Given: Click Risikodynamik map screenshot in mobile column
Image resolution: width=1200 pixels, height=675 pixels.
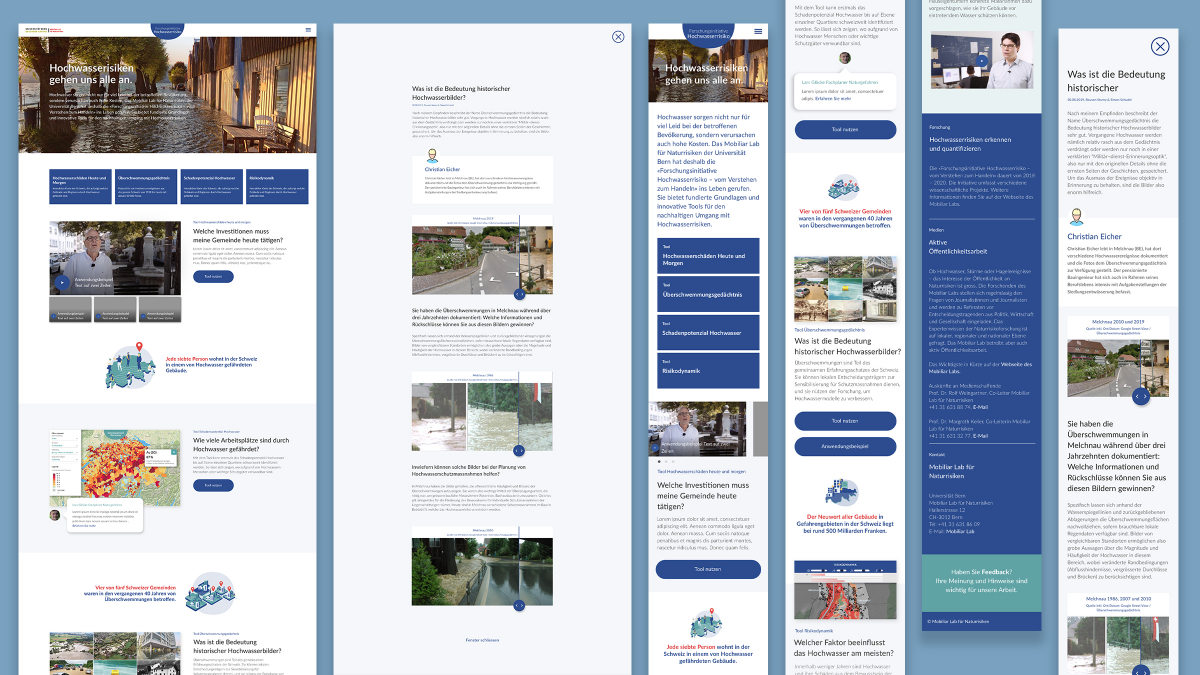Looking at the screenshot, I should [845, 590].
